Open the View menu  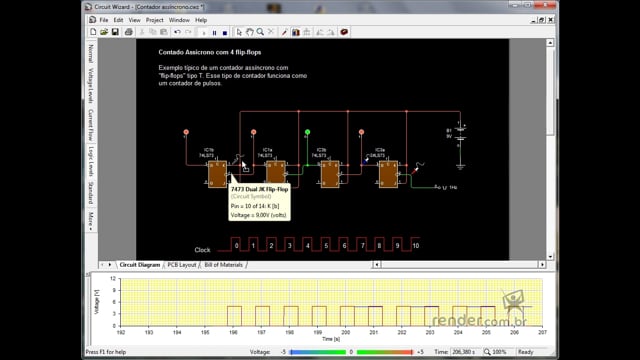coord(134,20)
